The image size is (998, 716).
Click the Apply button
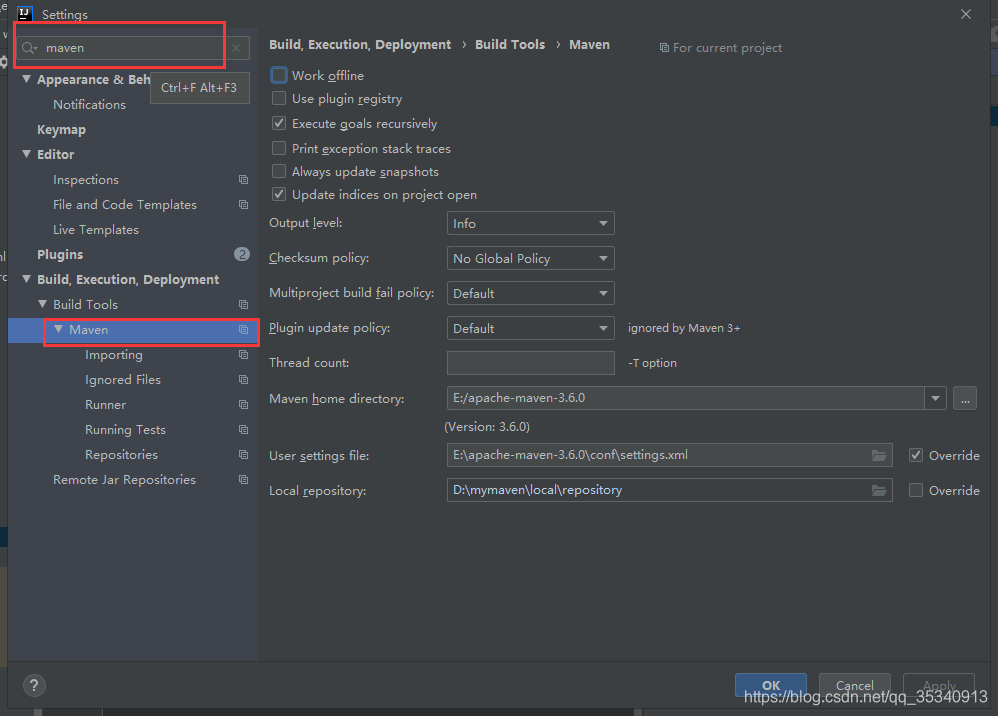tap(939, 685)
